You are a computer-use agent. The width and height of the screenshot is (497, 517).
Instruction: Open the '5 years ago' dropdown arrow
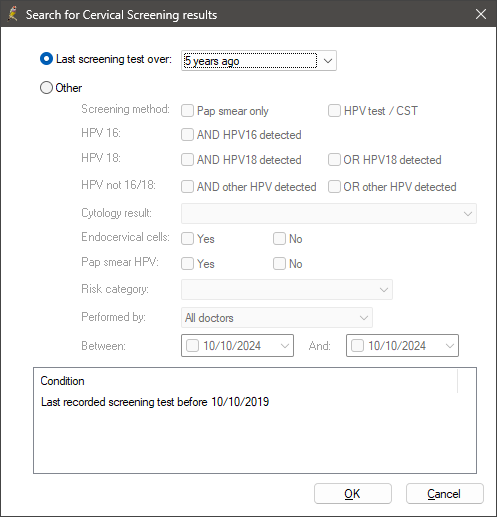point(328,61)
